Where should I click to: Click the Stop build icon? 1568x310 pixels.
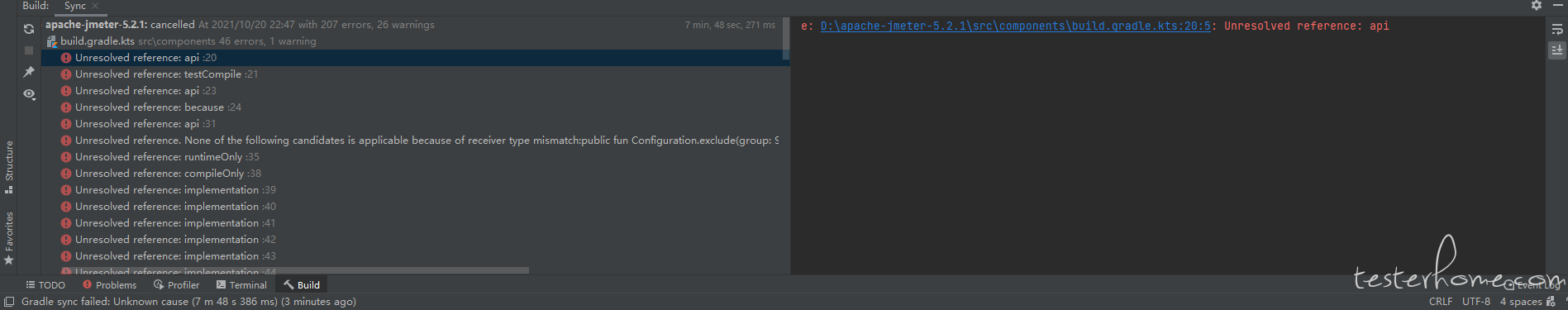(x=29, y=50)
